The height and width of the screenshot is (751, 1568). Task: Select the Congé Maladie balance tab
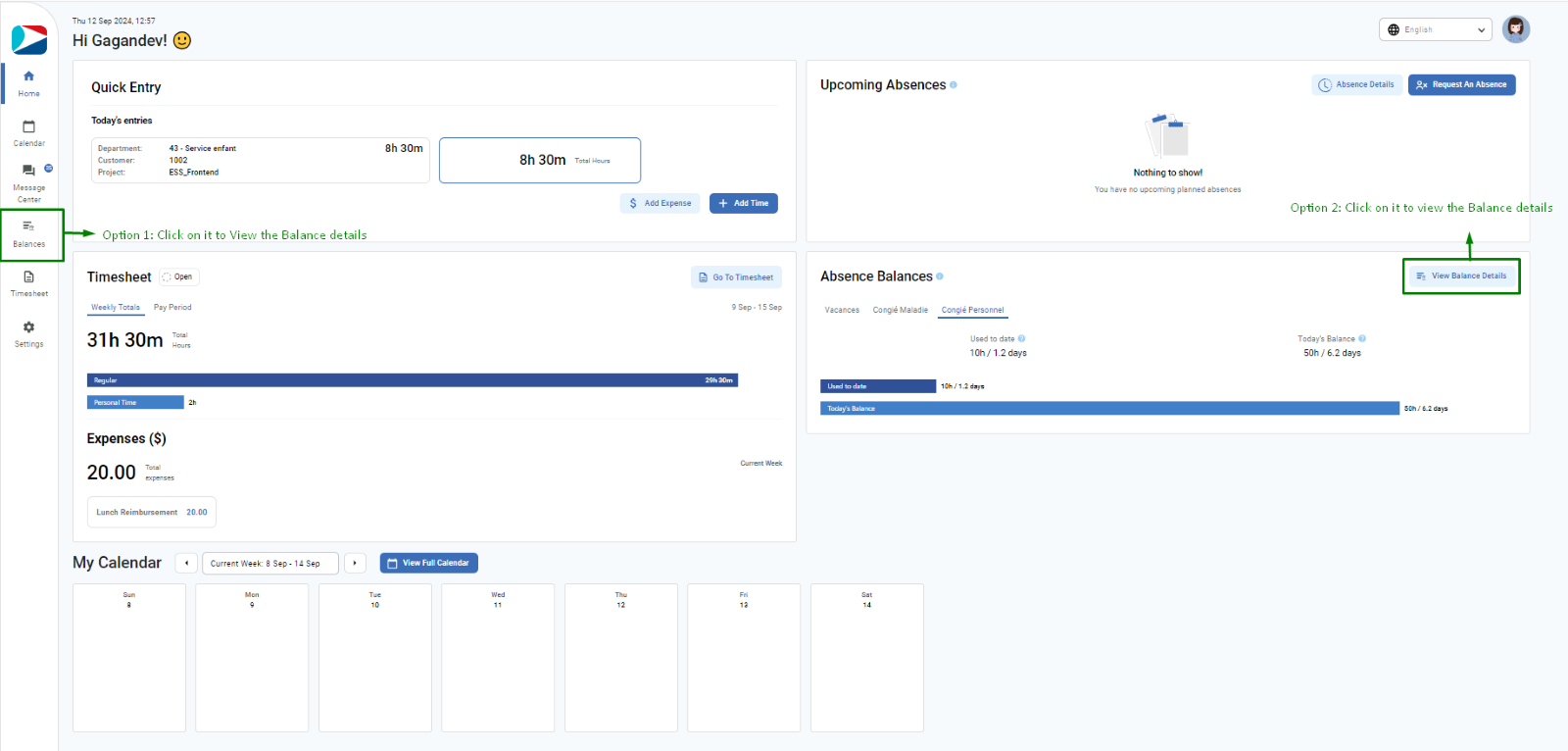click(x=901, y=310)
